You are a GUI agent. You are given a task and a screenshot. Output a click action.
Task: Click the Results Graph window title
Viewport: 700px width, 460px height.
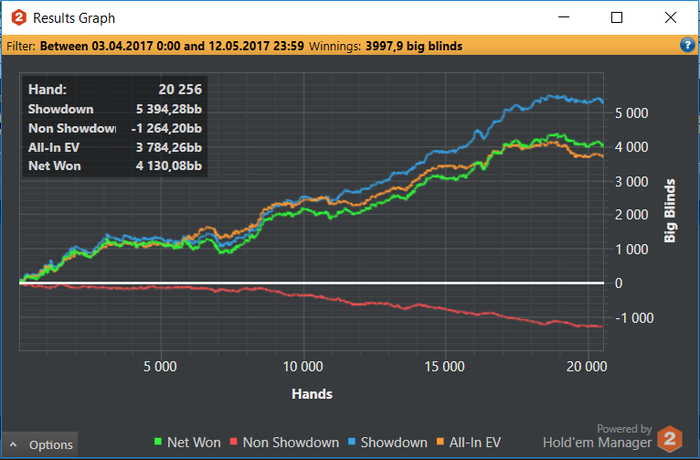tap(74, 18)
